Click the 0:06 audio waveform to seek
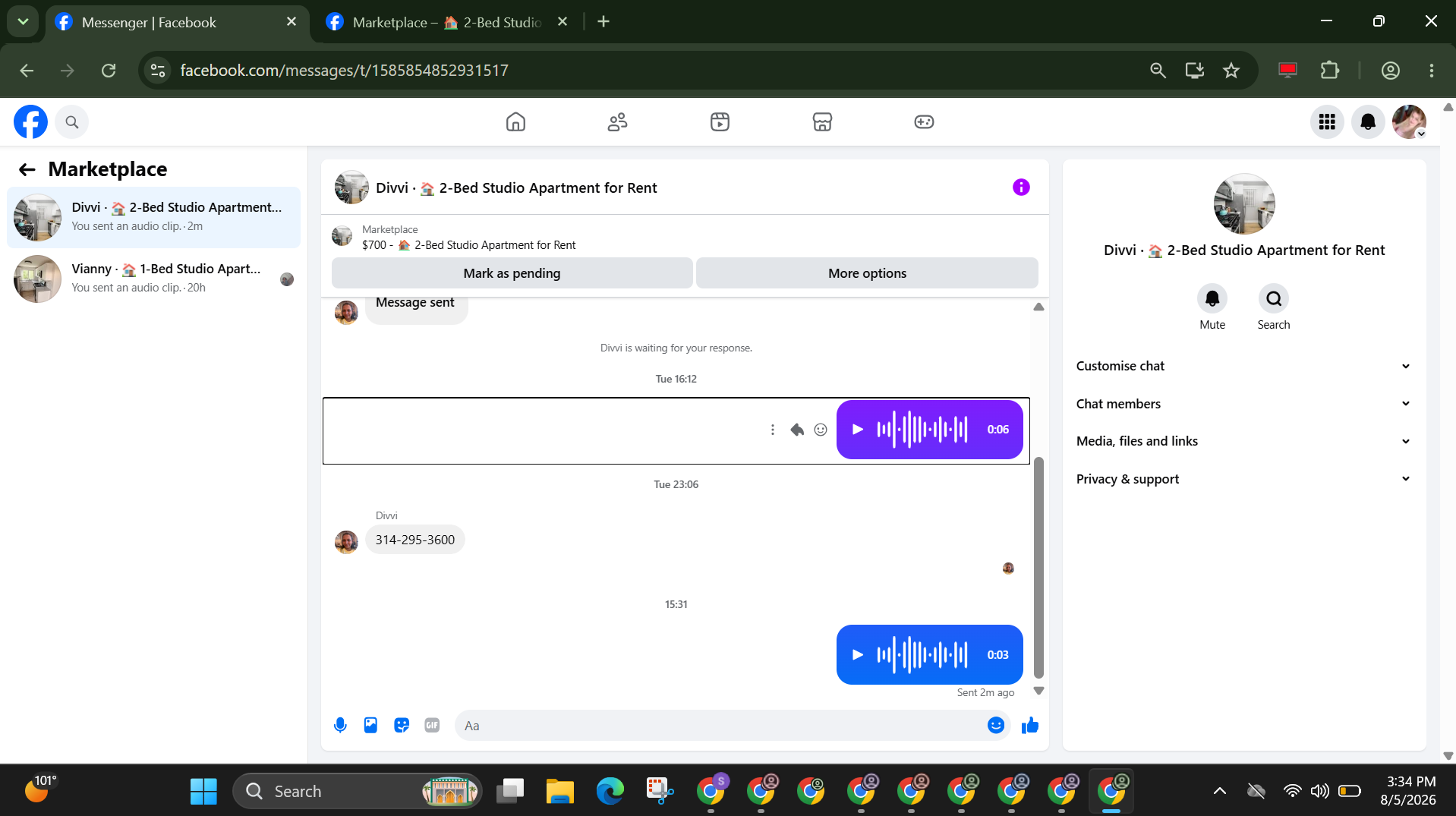Viewport: 1456px width, 816px height. point(922,430)
